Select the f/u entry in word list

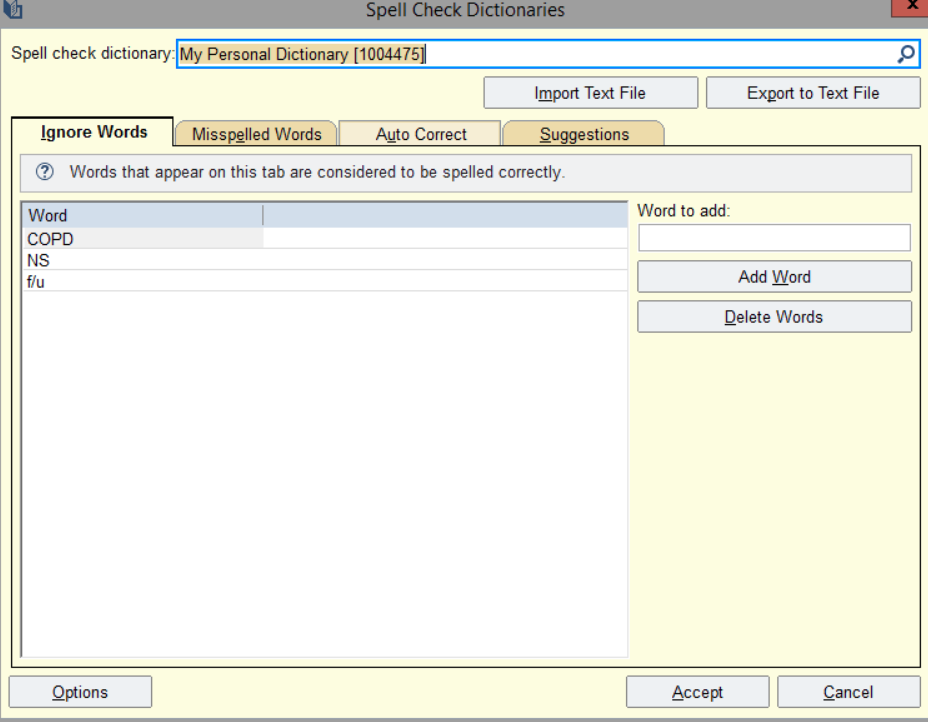pyautogui.click(x=37, y=281)
